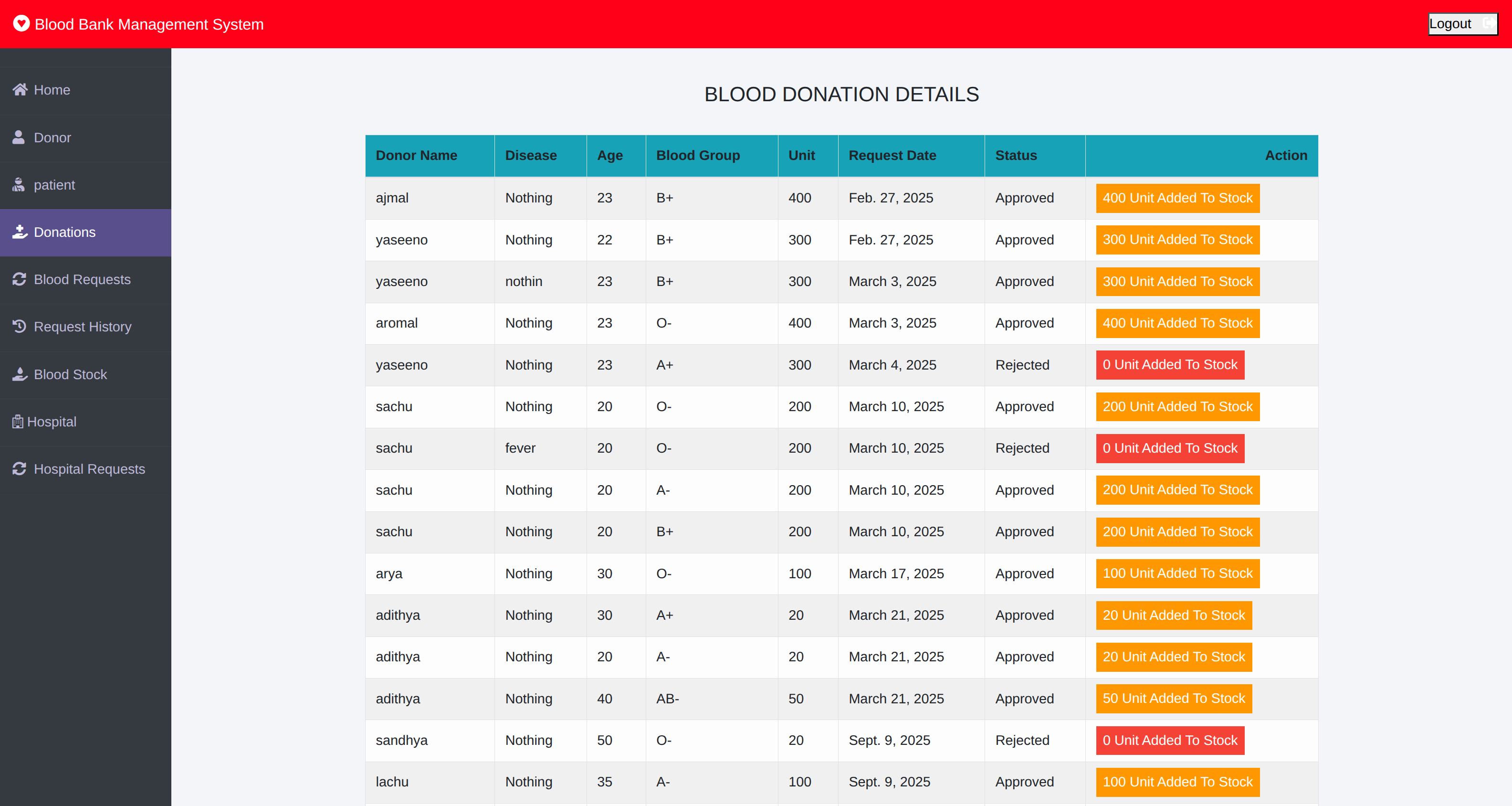Open the Donor sidebar page

click(86, 138)
